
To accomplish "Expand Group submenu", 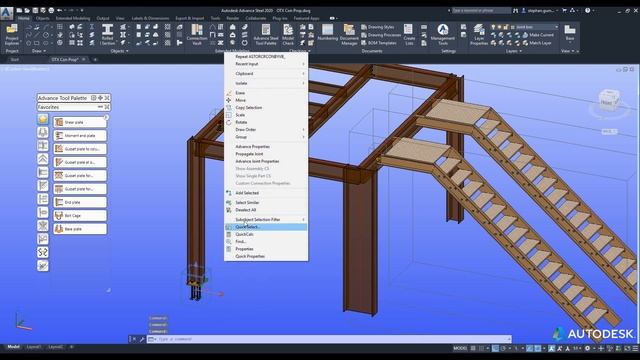I will click(x=266, y=137).
